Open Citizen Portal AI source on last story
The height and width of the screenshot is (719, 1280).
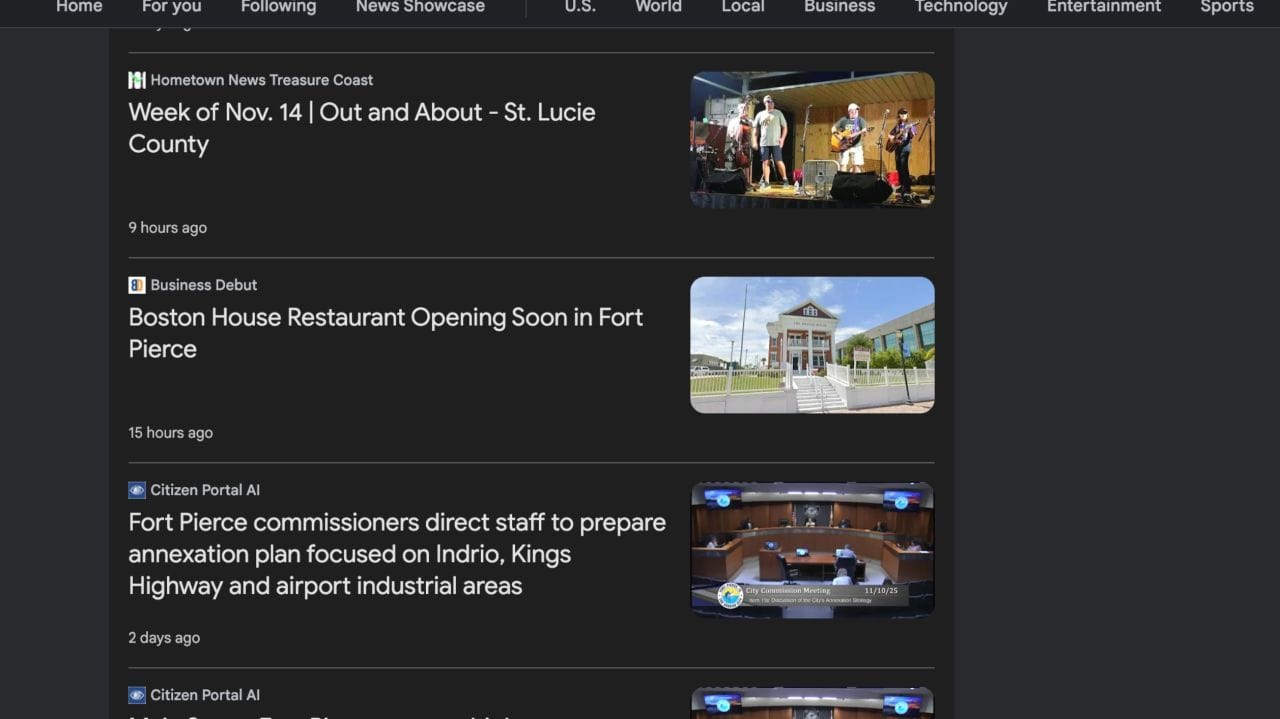(205, 695)
